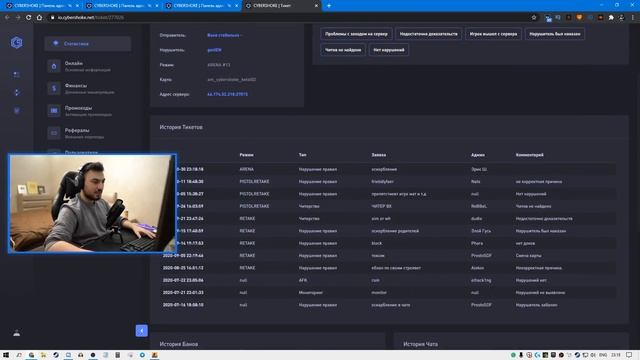This screenshot has height=360, width=640.
Task: Open browser extensions puzzle icon
Action: click(611, 18)
